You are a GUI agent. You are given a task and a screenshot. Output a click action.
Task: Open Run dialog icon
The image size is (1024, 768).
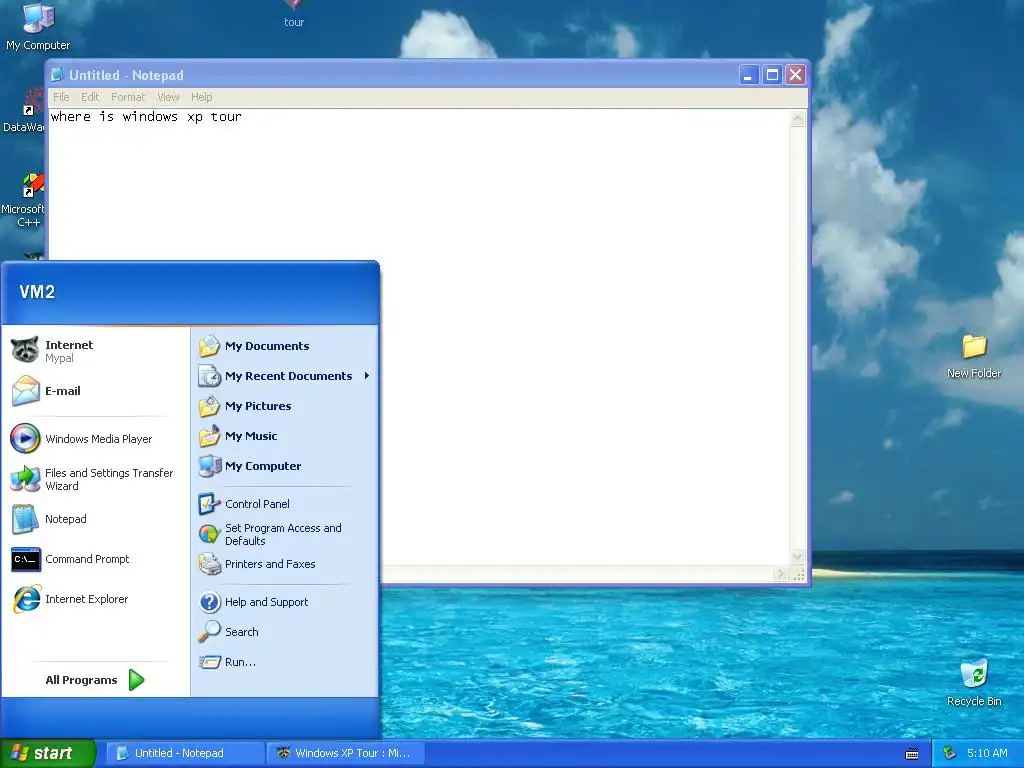(210, 662)
